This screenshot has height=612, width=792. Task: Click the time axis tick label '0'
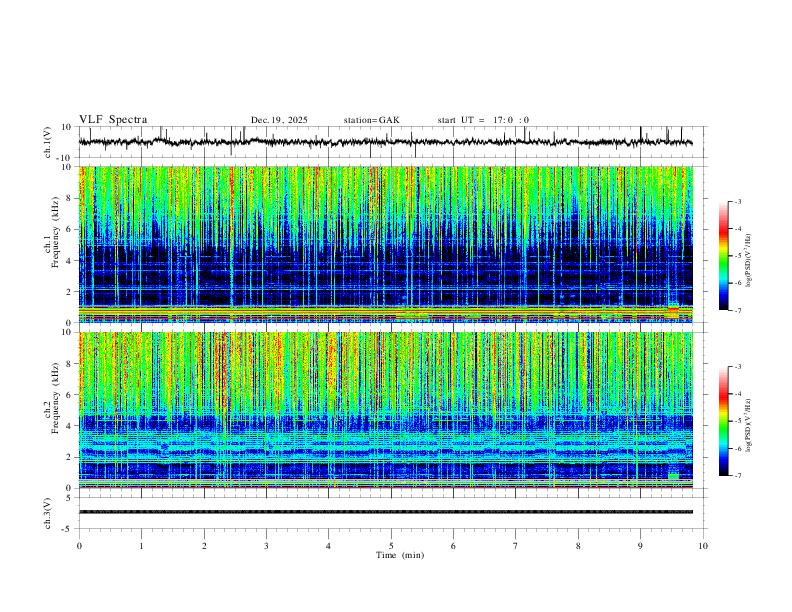tap(79, 546)
